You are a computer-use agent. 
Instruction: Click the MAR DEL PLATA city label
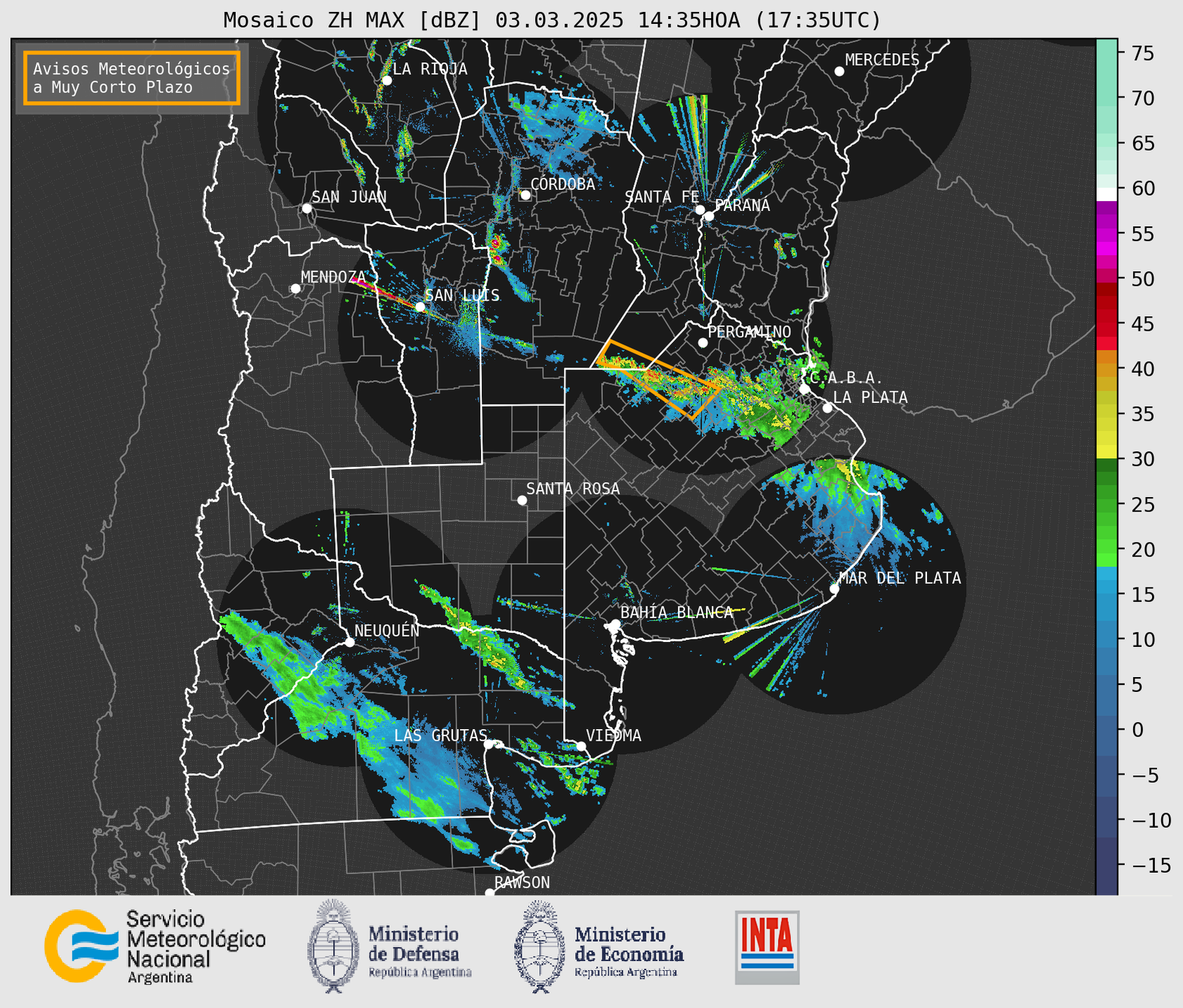[x=900, y=578]
